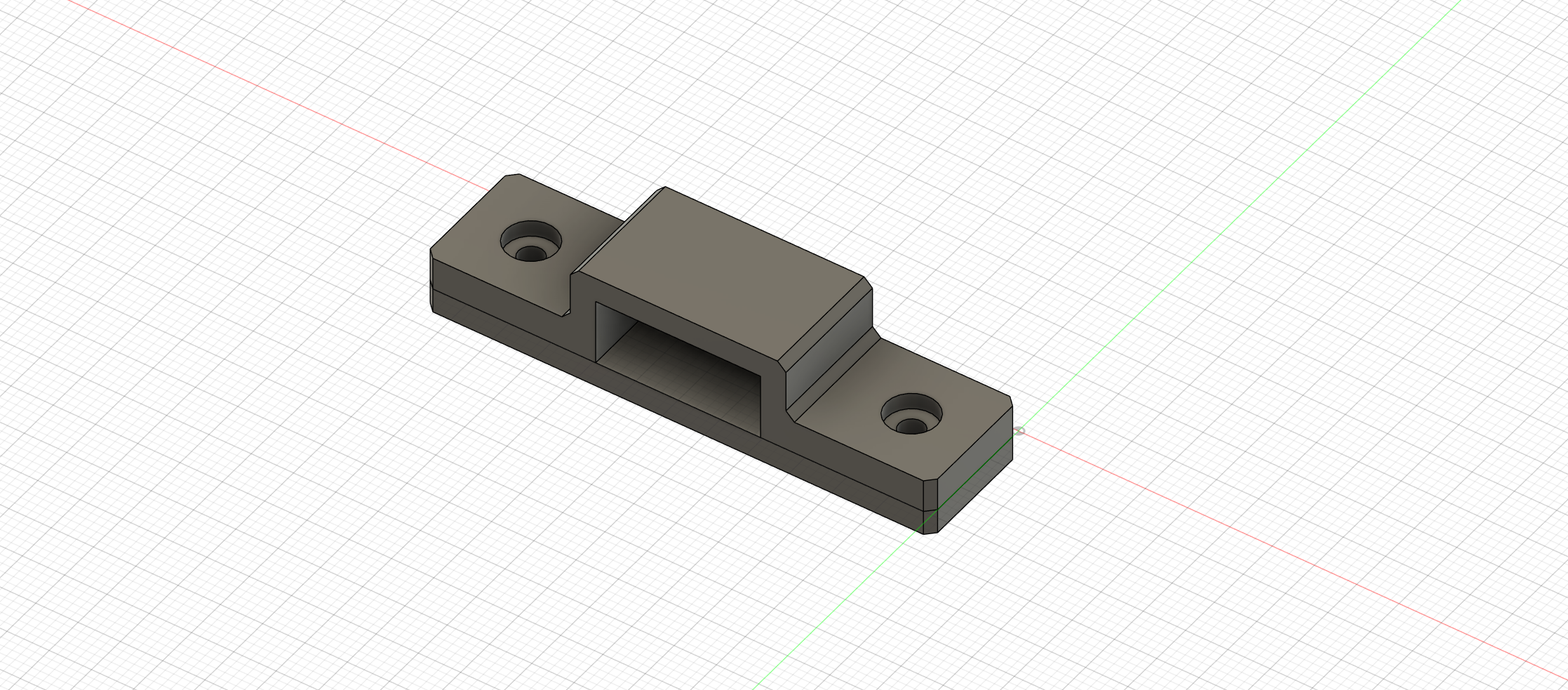Select the sloped chamfer on bridge's right side
The height and width of the screenshot is (690, 1568).
824,323
